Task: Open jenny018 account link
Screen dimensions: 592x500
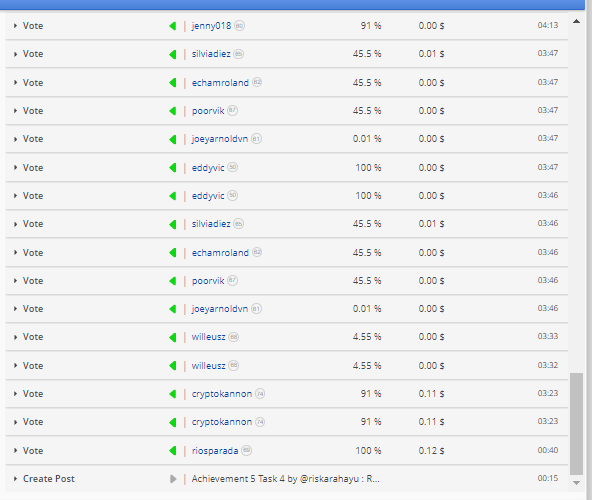Action: tap(211, 26)
